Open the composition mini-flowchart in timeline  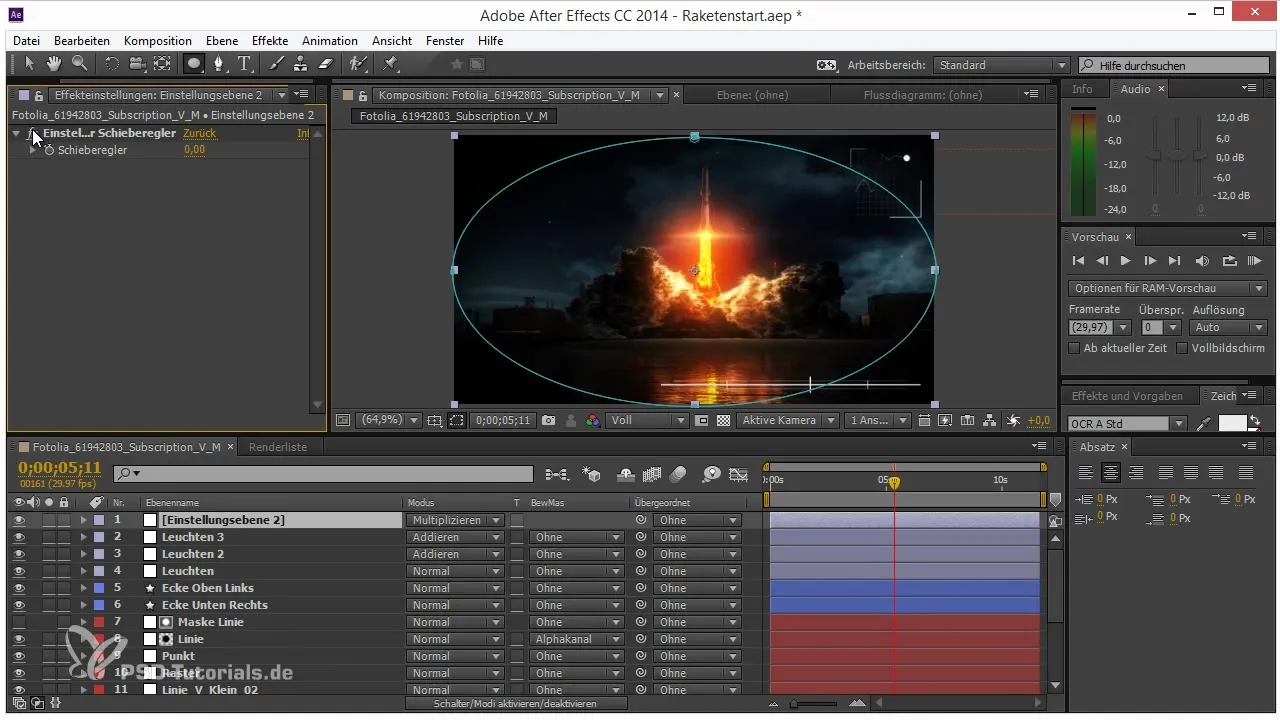coord(557,474)
